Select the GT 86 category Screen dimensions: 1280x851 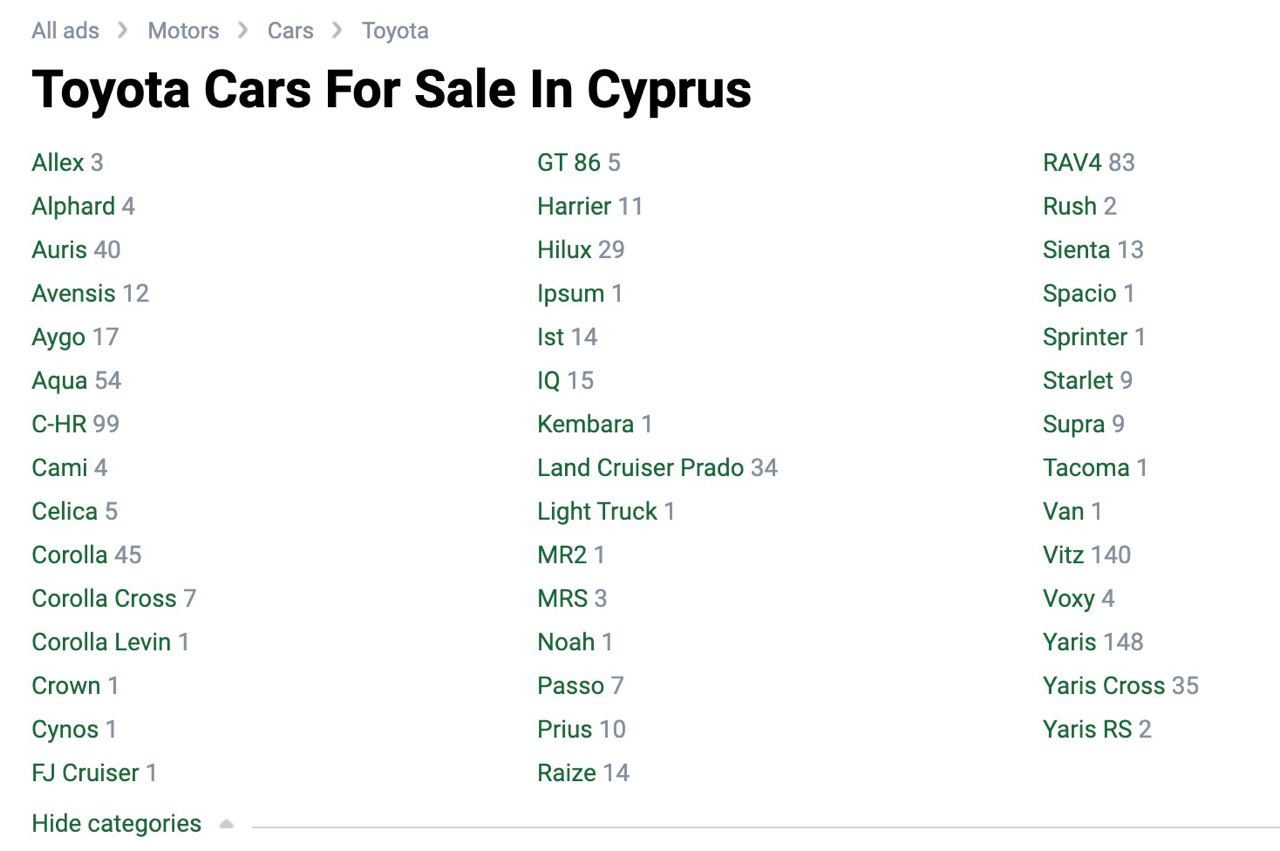tap(568, 163)
